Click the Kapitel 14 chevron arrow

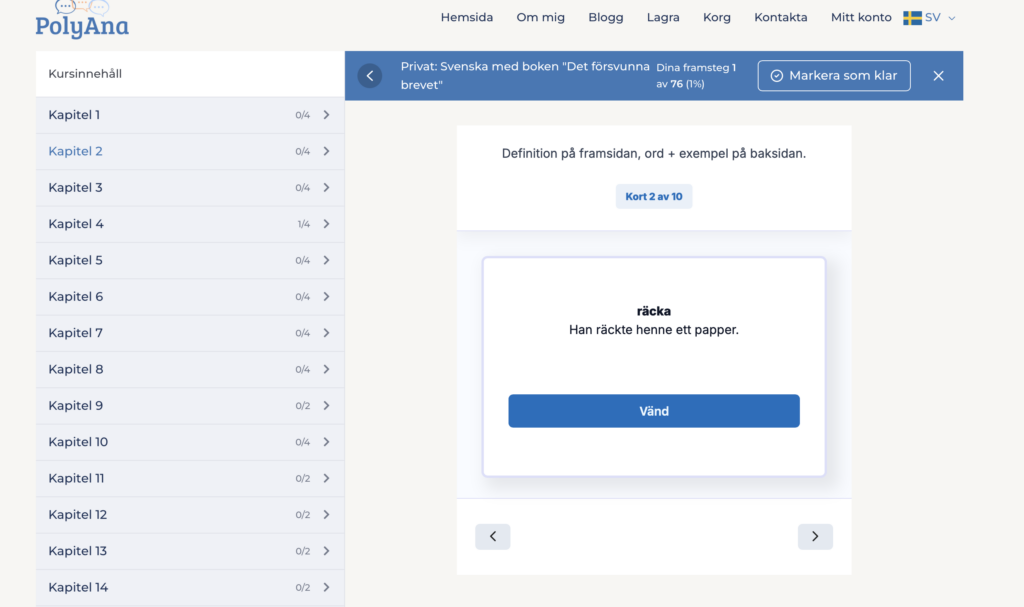coord(326,588)
